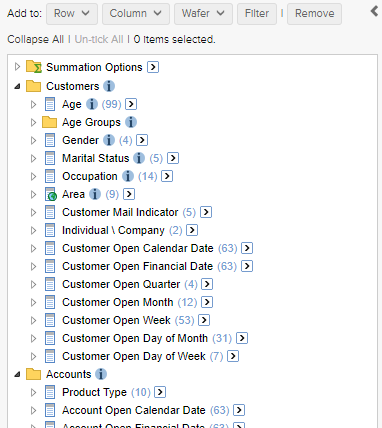Expand the Marital Status node
The image size is (382, 428).
tap(33, 158)
